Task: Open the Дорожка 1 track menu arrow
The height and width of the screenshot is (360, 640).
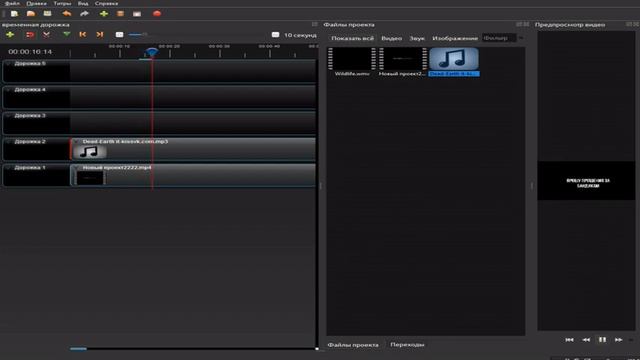Action: [9, 168]
